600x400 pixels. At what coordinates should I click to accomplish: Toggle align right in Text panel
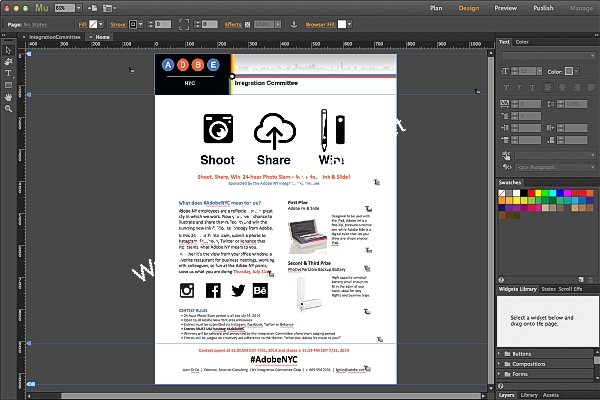pos(576,88)
